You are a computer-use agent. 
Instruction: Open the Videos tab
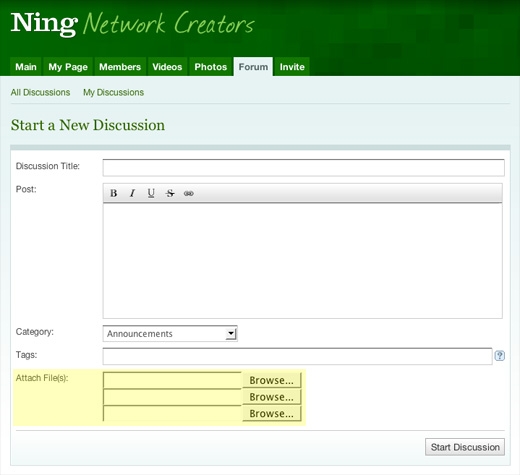tap(167, 67)
